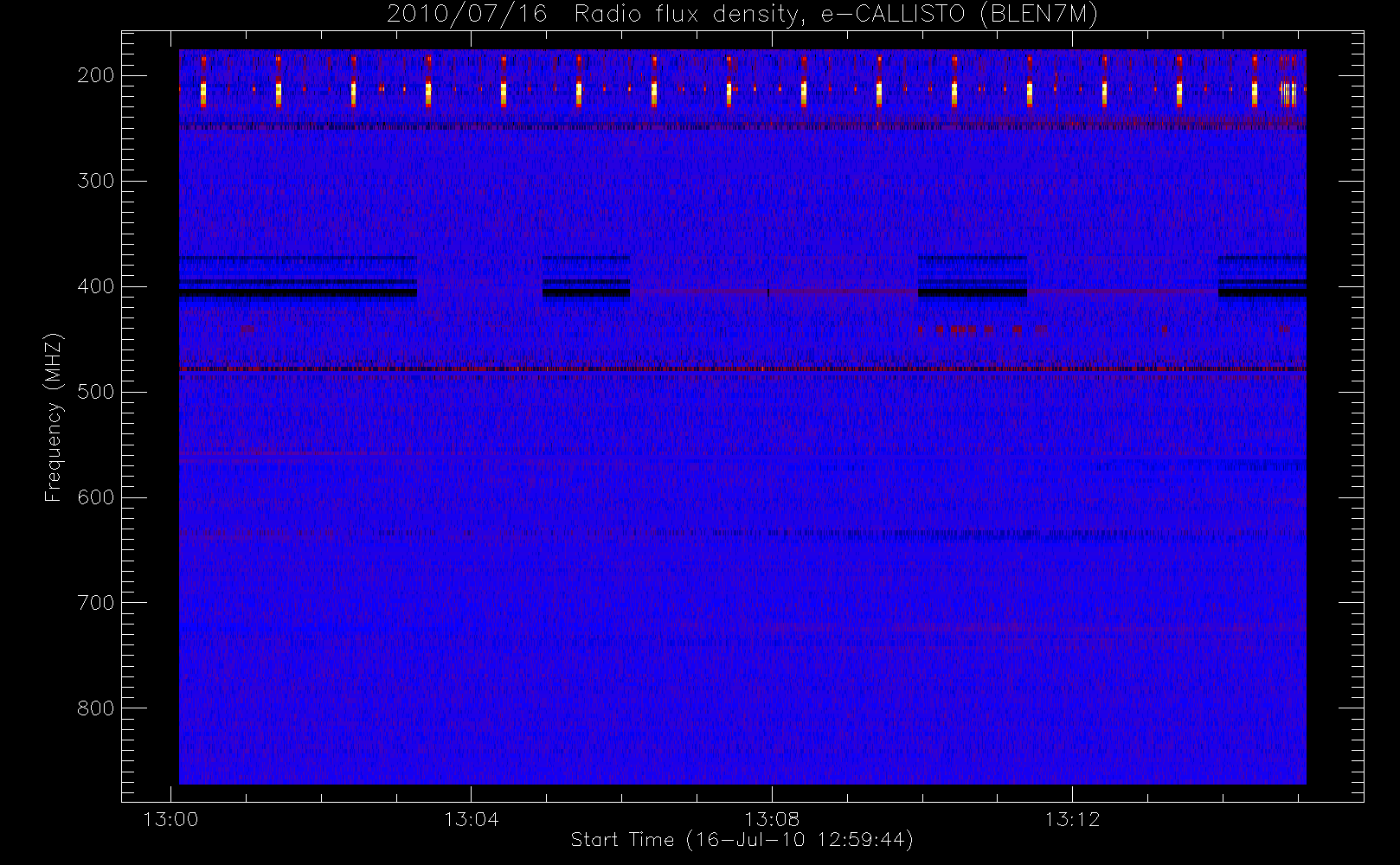Click the 700 frequency tick label
1400x865 pixels.
click(x=96, y=603)
